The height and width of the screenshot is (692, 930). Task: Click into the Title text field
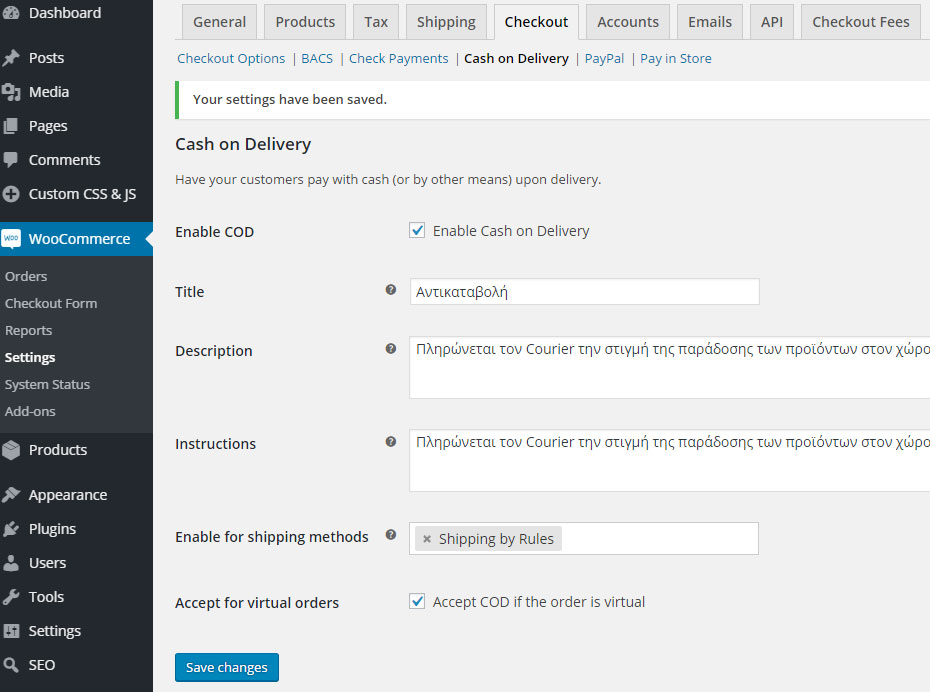584,292
